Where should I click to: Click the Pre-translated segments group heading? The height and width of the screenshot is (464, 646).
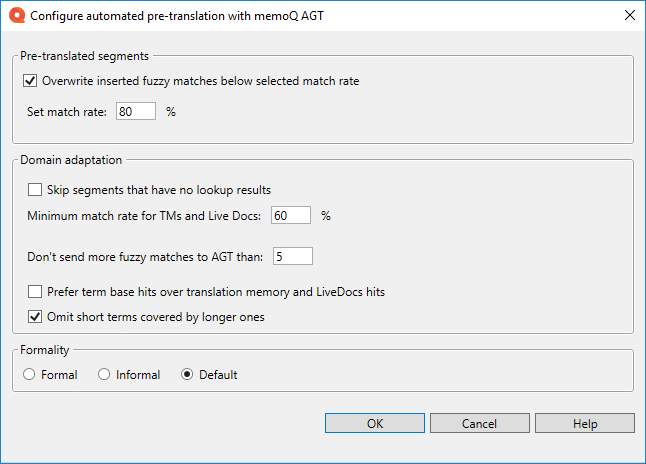(x=85, y=56)
